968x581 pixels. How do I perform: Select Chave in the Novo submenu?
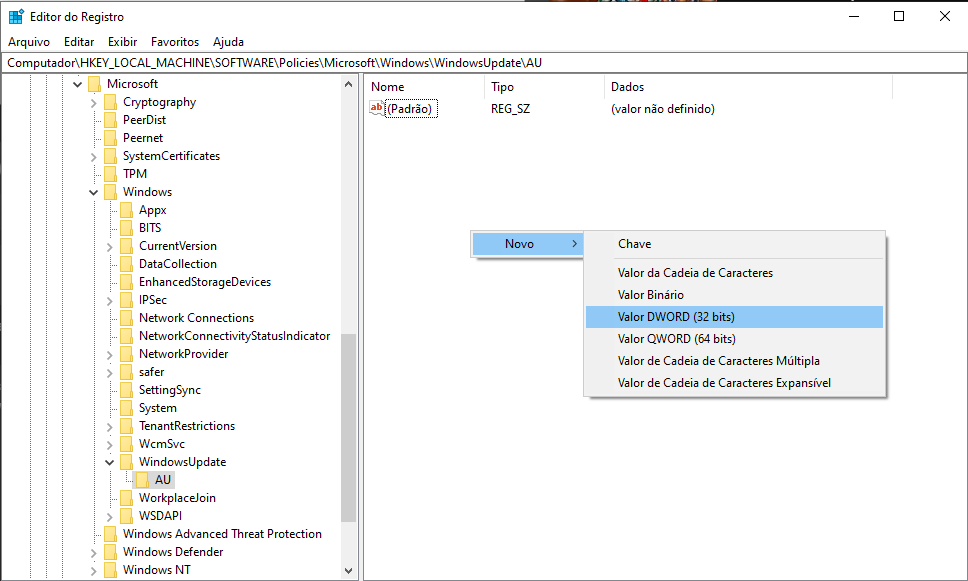coord(634,244)
